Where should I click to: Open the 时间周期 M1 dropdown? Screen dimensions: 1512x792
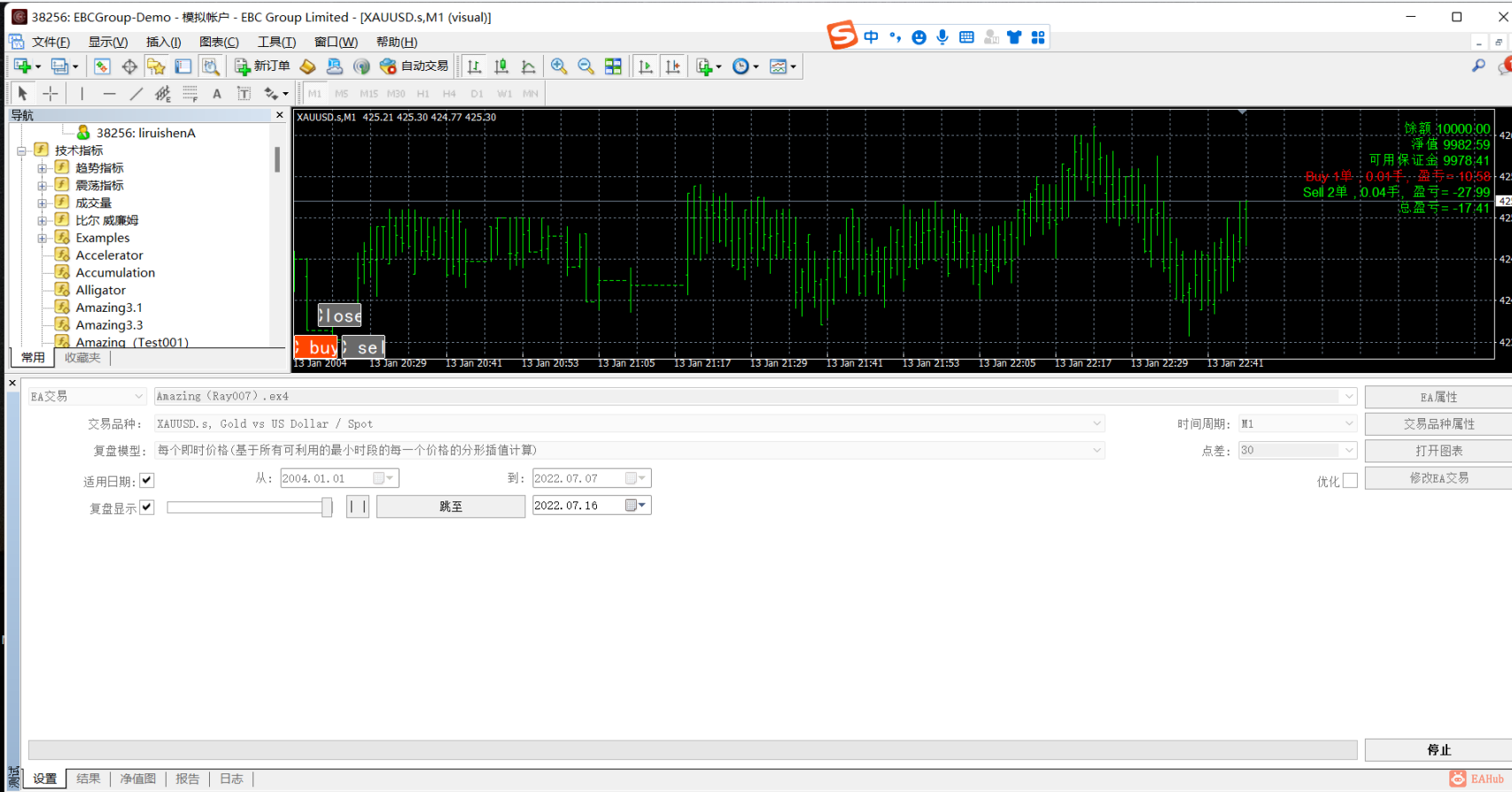tap(1298, 423)
